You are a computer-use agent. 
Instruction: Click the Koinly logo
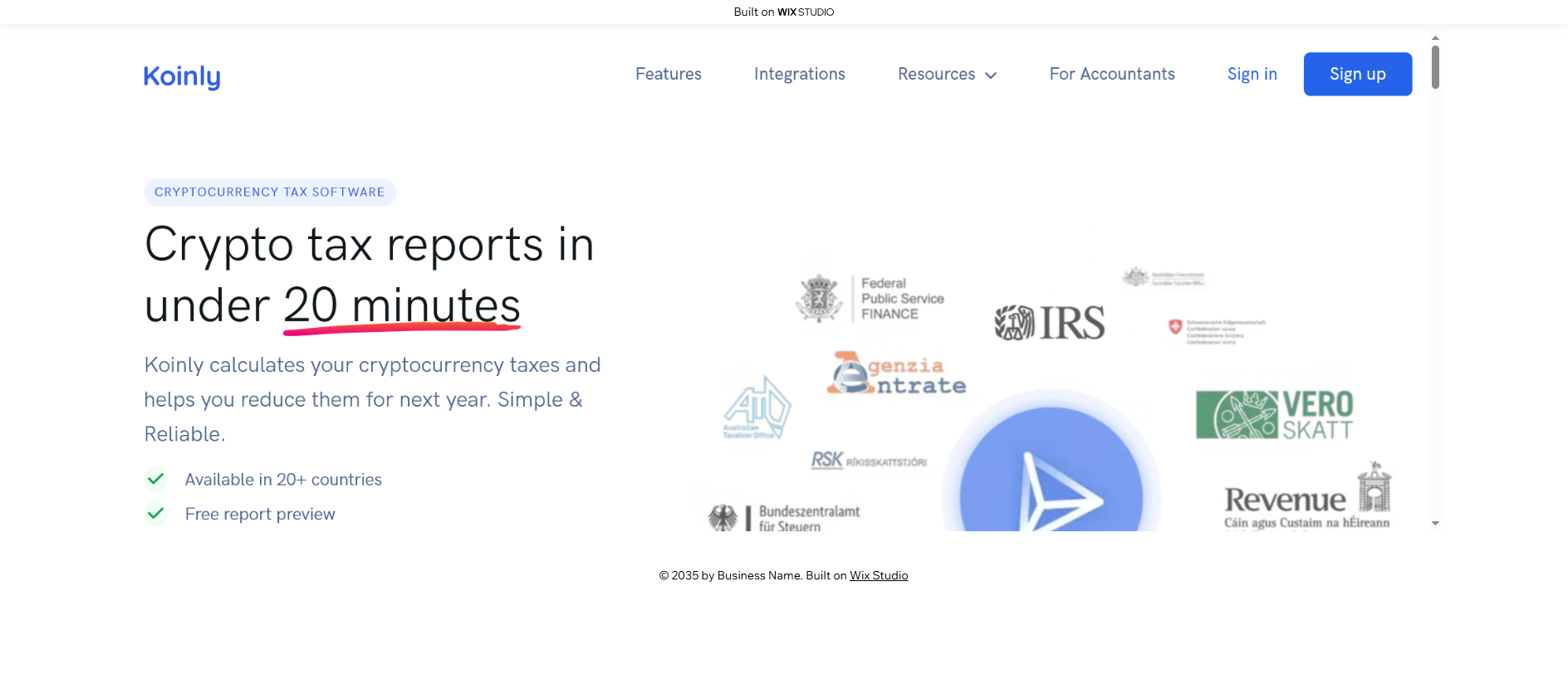click(x=182, y=76)
